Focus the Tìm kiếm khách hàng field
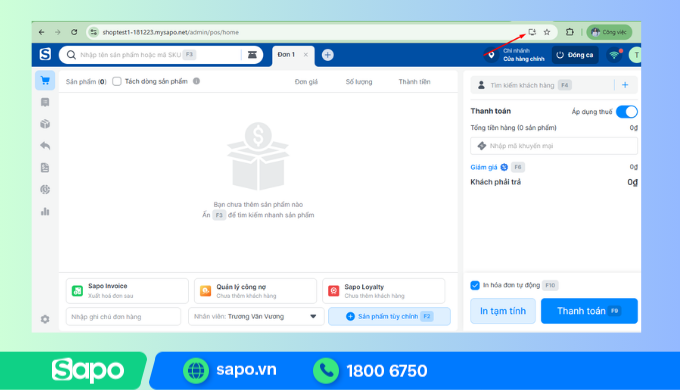Screen dimensions: 680x390 (x=542, y=85)
